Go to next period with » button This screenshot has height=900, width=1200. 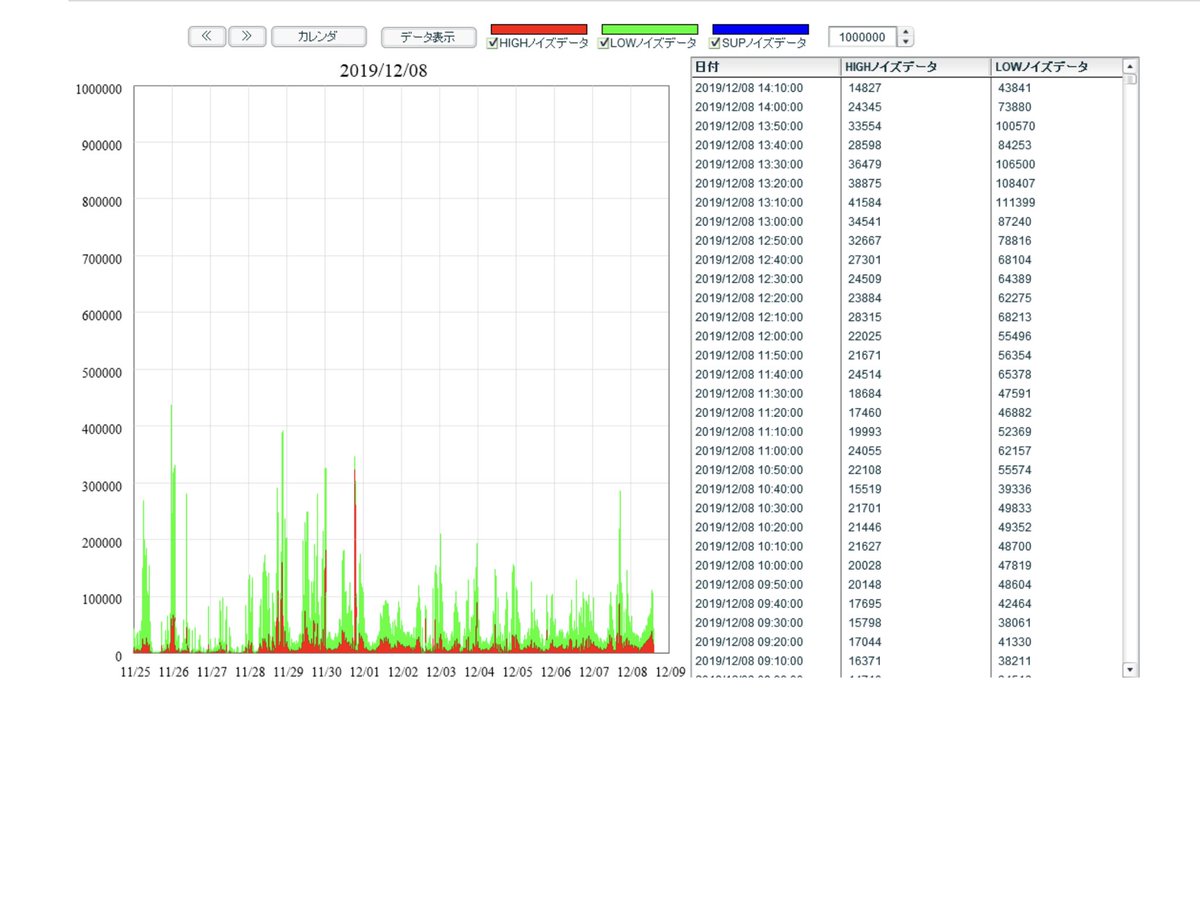pyautogui.click(x=246, y=37)
